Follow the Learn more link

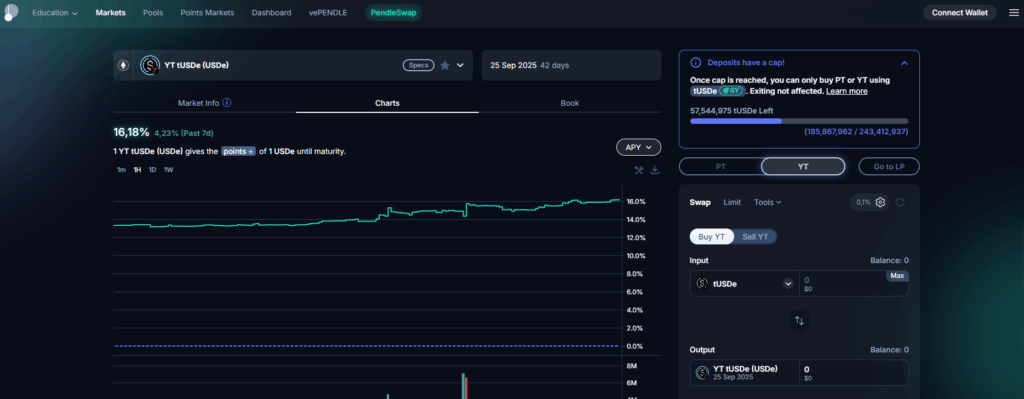pos(846,91)
